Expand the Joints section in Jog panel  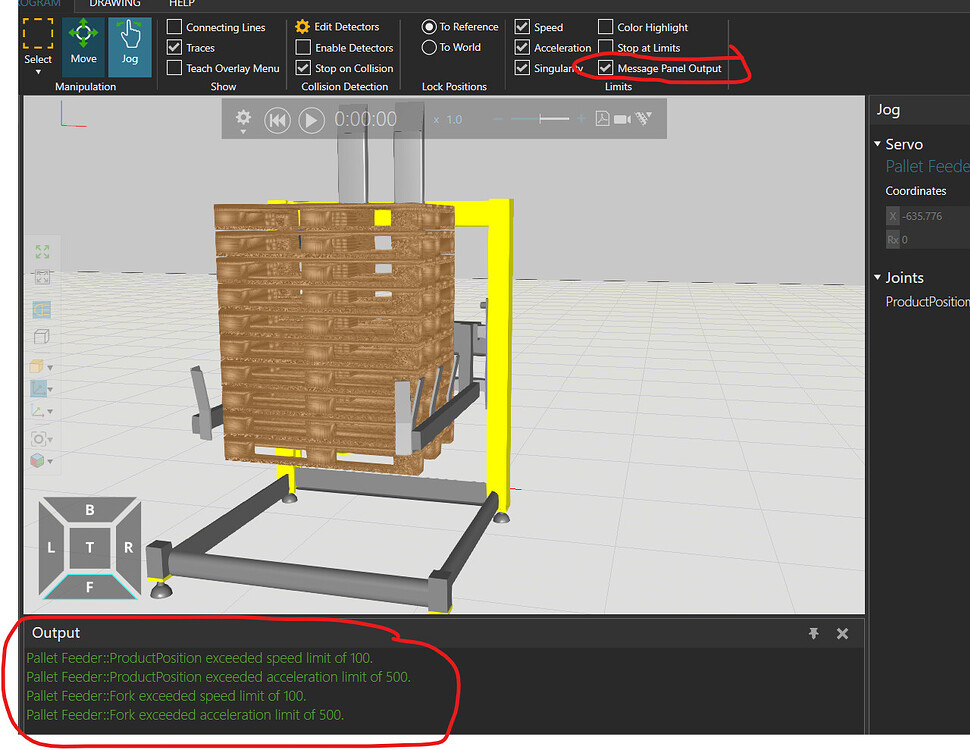[878, 277]
